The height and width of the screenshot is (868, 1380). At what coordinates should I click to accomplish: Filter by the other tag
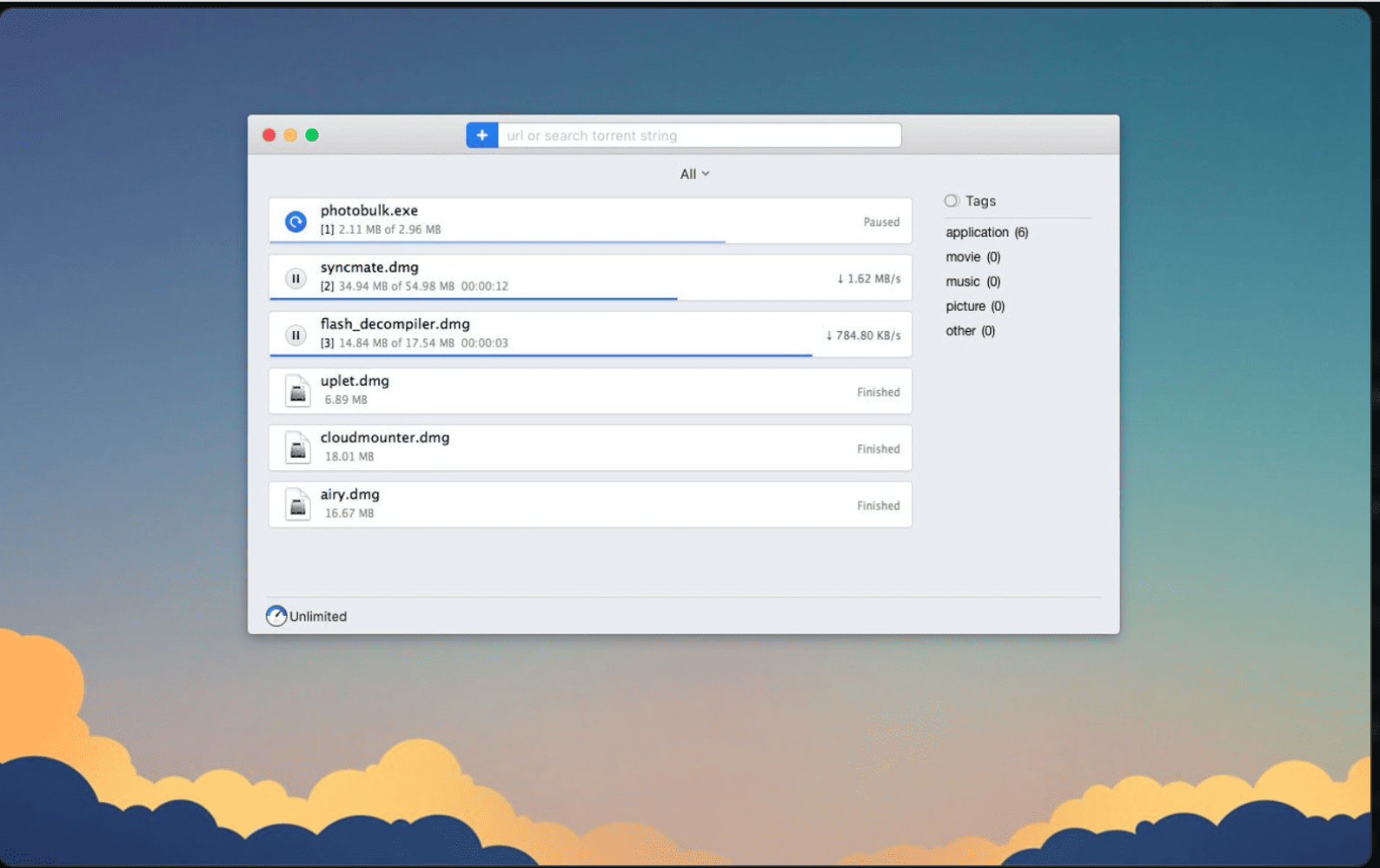(971, 331)
